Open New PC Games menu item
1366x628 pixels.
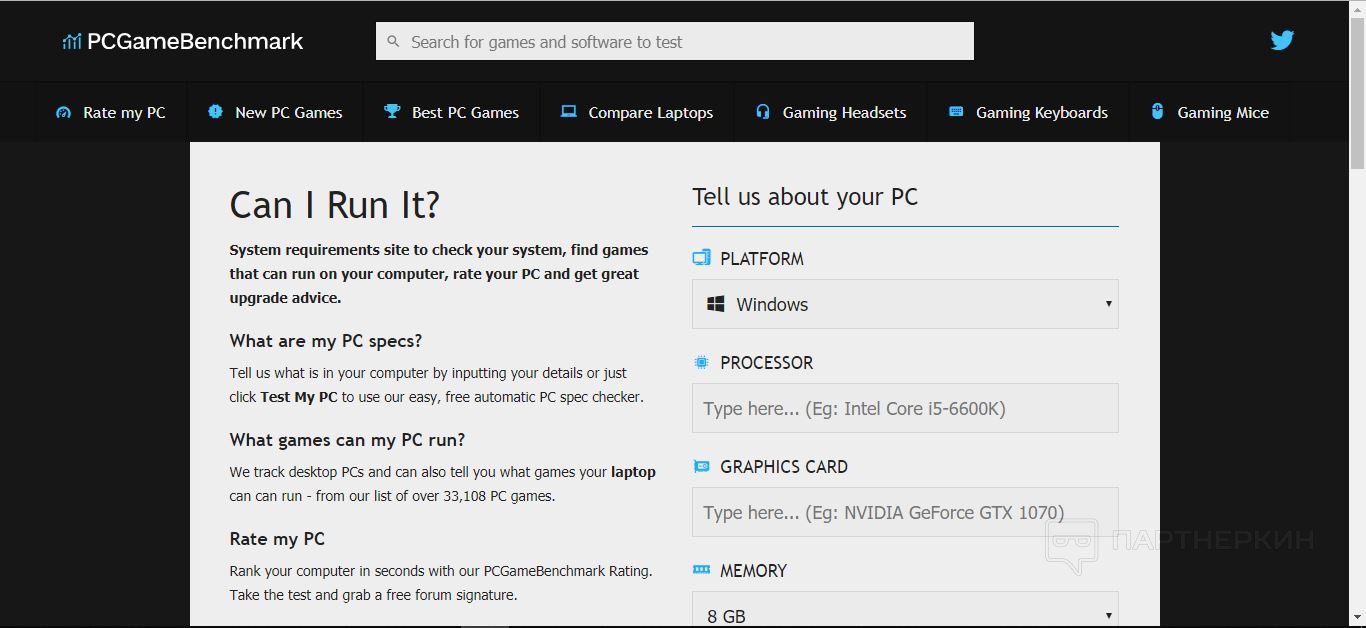pos(274,112)
